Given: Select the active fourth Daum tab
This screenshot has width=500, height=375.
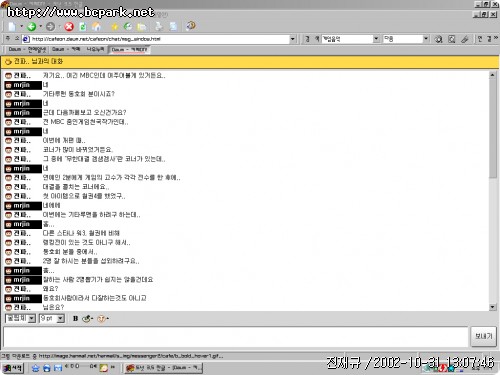Looking at the screenshot, I should (129, 50).
